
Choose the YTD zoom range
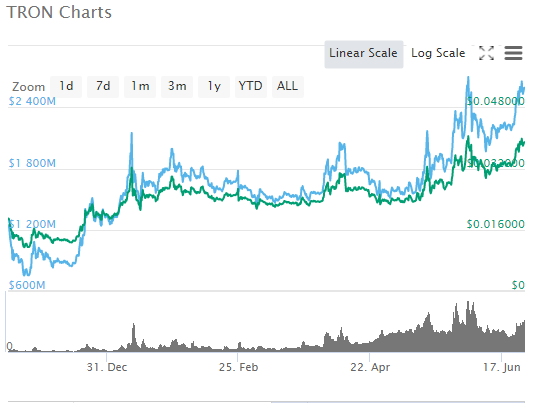tap(251, 86)
